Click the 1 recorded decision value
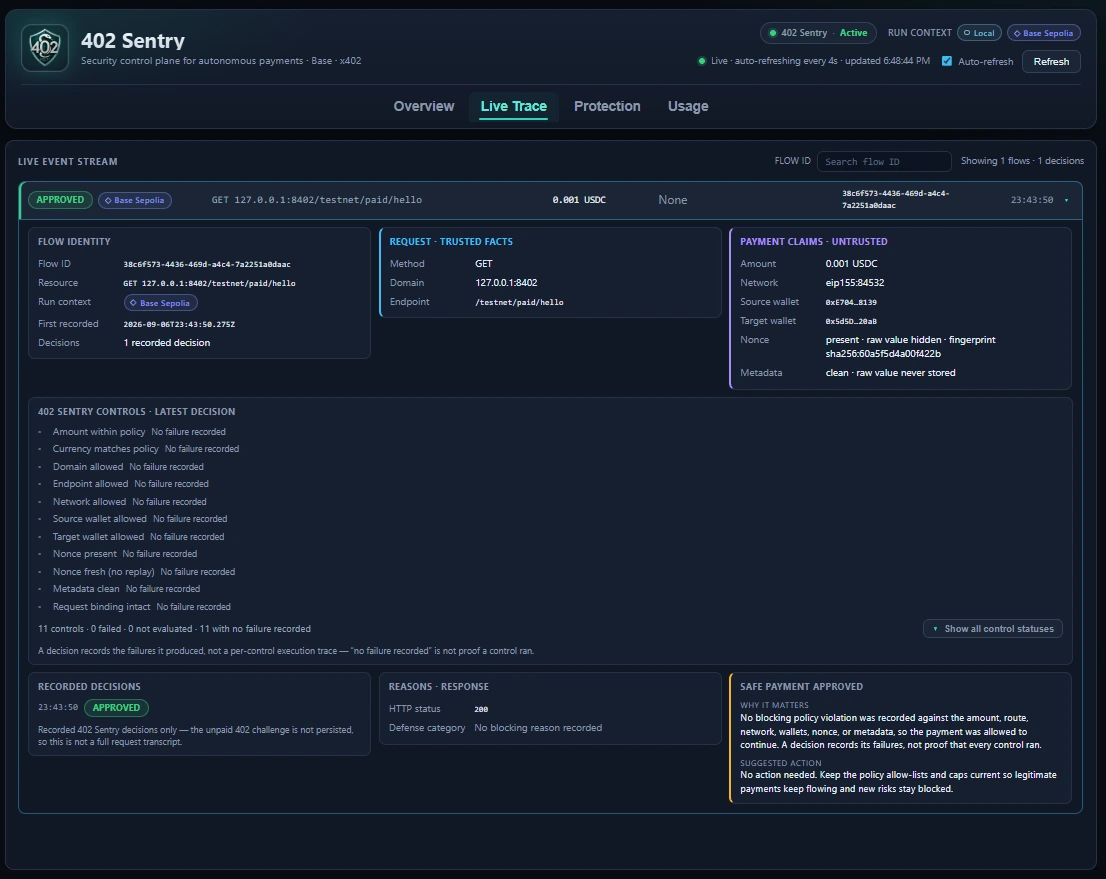The width and height of the screenshot is (1106, 879). 166,343
